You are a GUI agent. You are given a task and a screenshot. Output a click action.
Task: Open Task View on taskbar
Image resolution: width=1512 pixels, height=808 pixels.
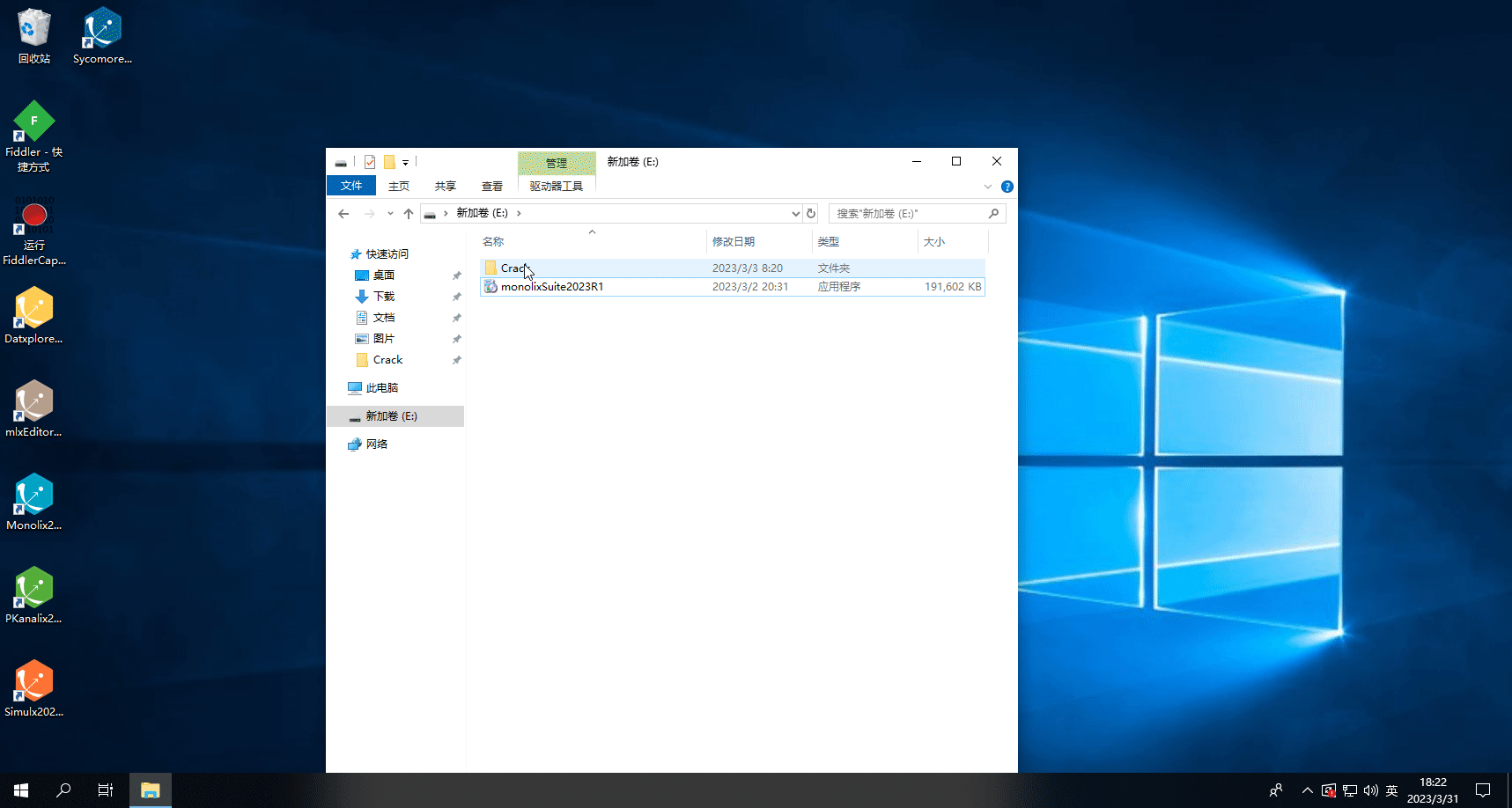[106, 790]
